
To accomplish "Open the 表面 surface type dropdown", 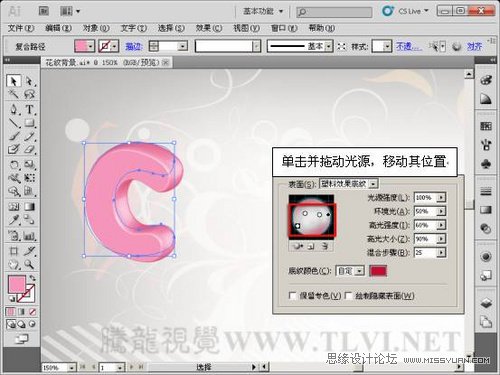I will (x=374, y=184).
